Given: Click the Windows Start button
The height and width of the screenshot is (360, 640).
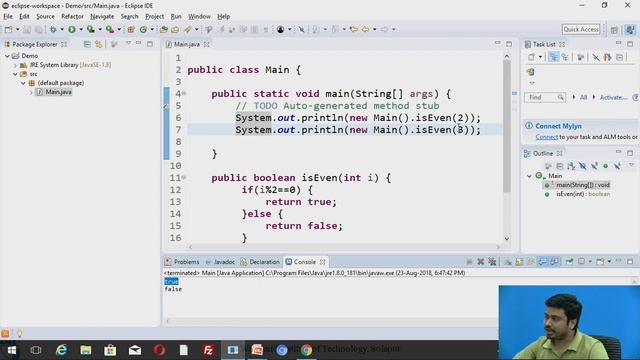Looking at the screenshot, I should tap(11, 350).
